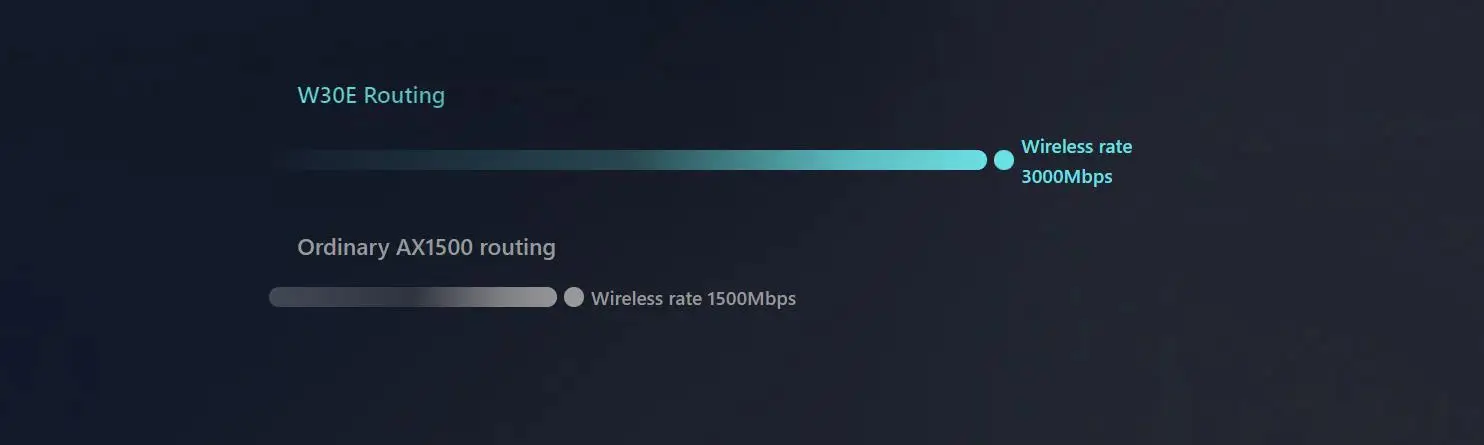Click the rounded left end of the gray bar

[279, 297]
